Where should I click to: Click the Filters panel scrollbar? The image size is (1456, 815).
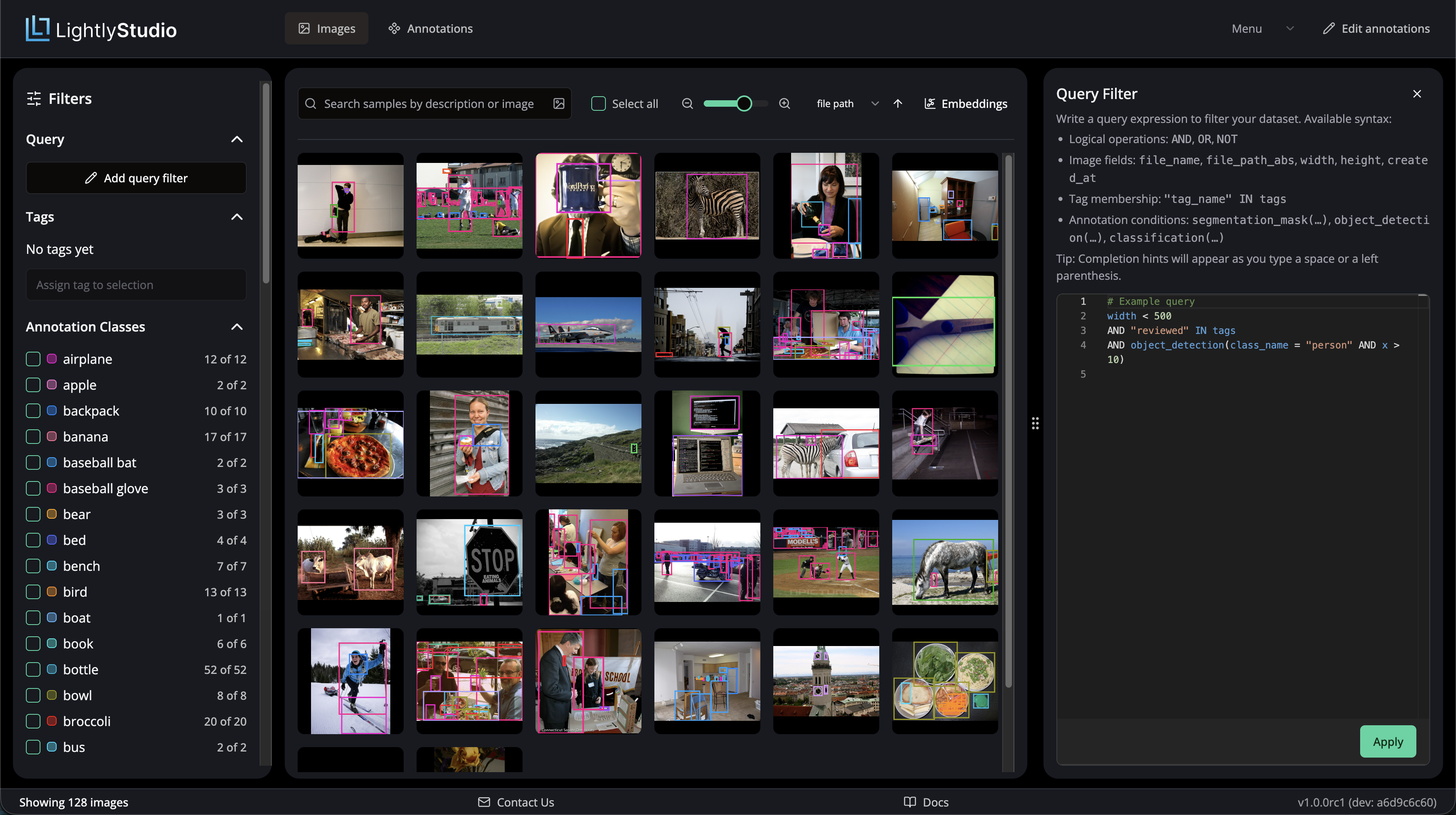(266, 184)
